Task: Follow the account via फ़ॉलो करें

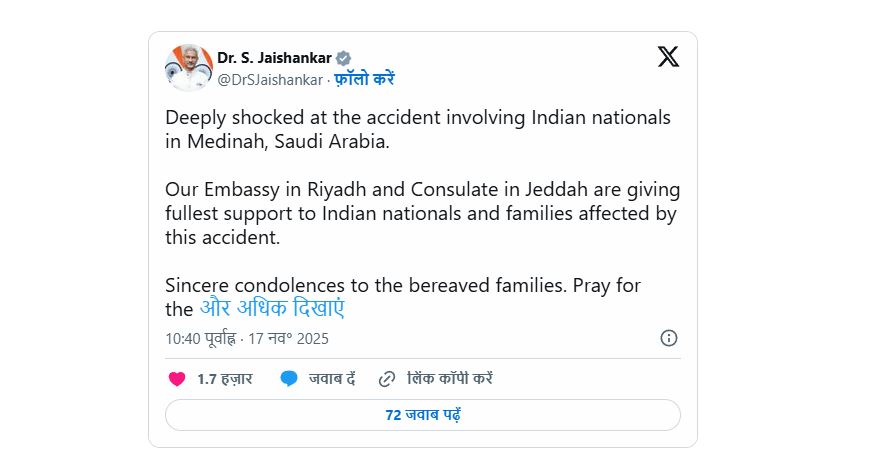Action: [367, 79]
